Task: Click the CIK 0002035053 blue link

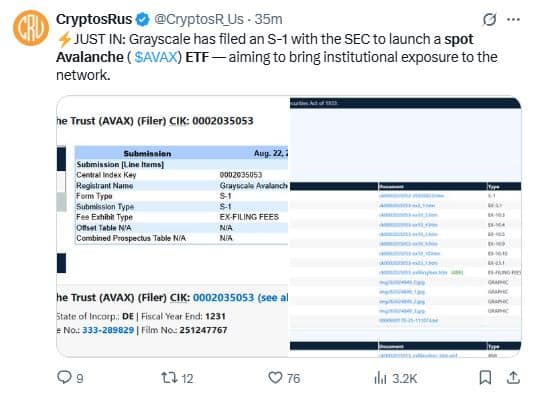Action: click(223, 298)
